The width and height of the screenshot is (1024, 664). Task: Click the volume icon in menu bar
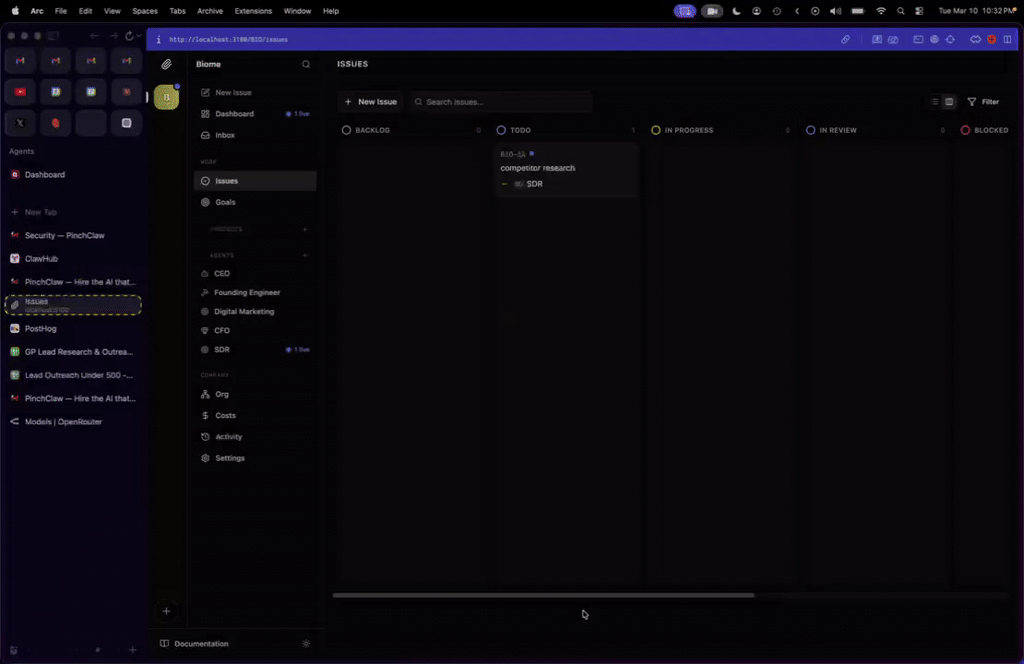835,11
